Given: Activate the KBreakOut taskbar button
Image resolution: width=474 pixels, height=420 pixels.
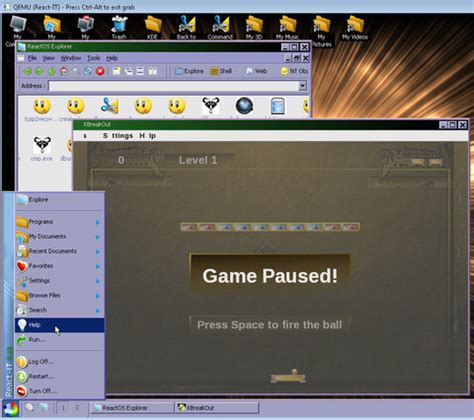Looking at the screenshot, I should [x=217, y=408].
